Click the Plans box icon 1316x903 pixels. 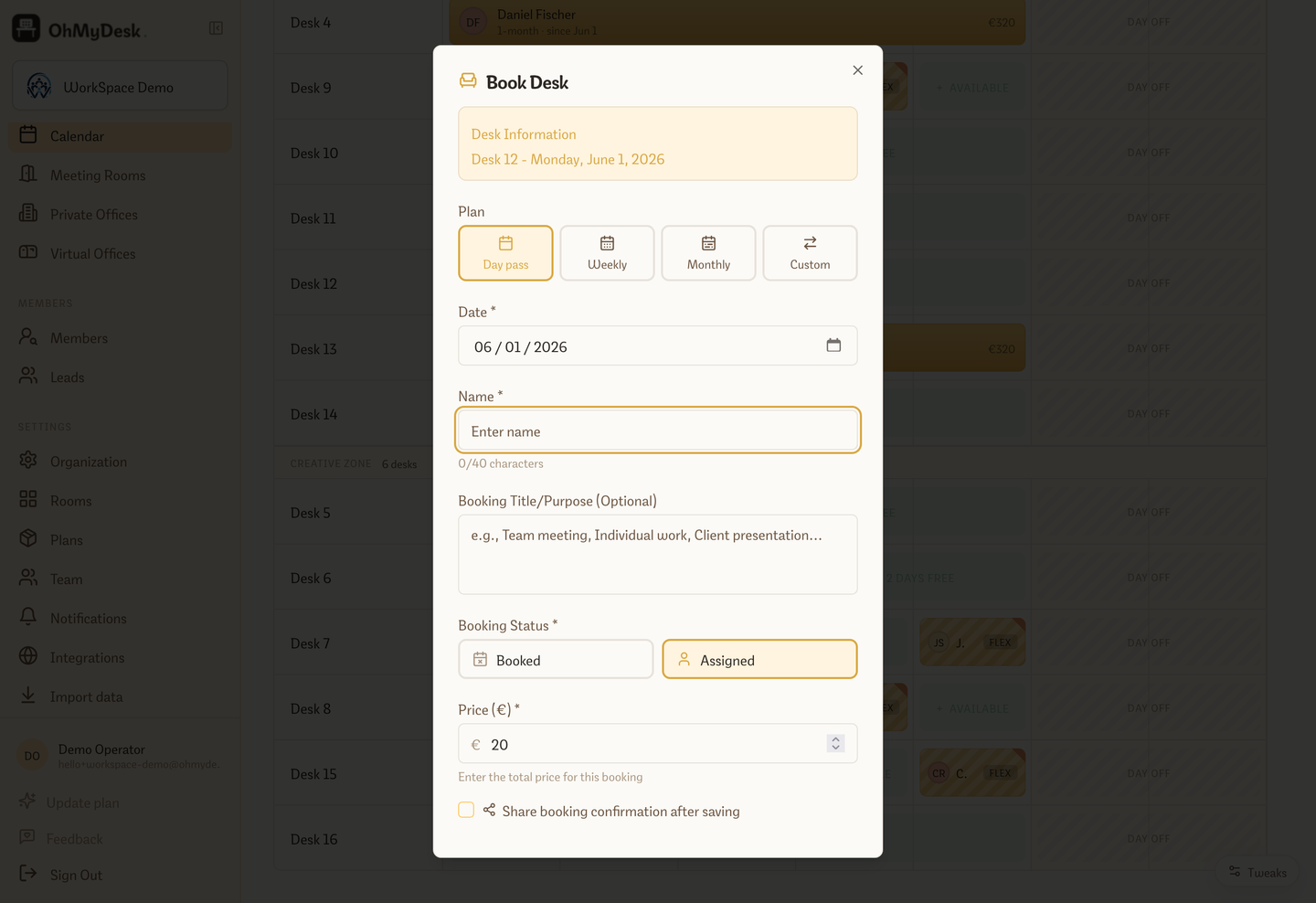[28, 539]
